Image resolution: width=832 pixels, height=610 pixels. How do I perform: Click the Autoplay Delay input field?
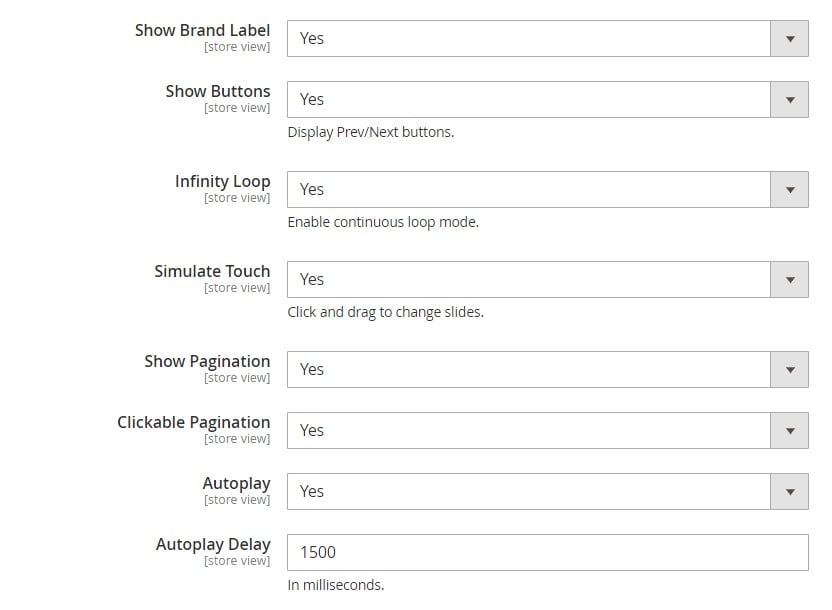[x=548, y=553]
